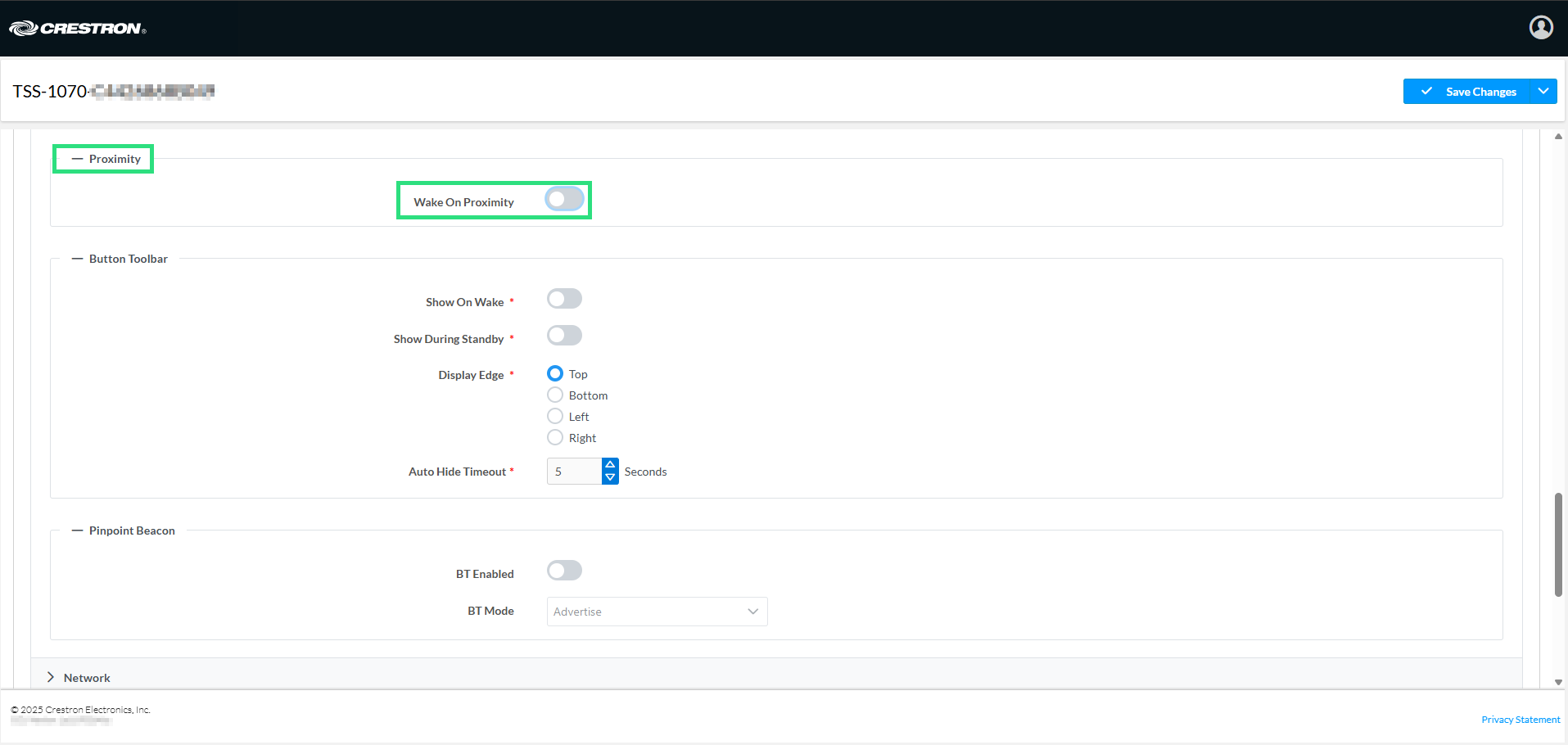This screenshot has width=1568, height=745.
Task: Enable the BT Enabled switch
Action: pyautogui.click(x=564, y=571)
